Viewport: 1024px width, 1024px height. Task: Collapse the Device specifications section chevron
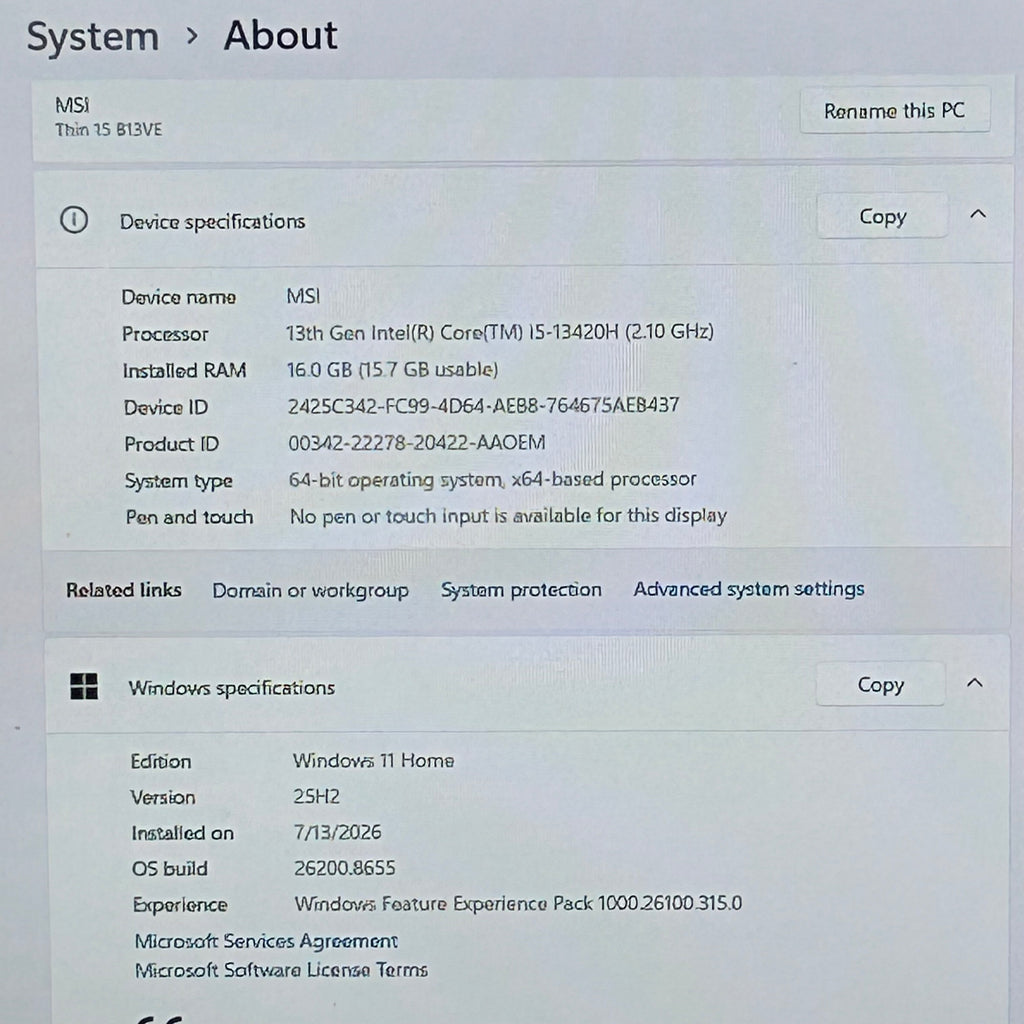pos(978,214)
